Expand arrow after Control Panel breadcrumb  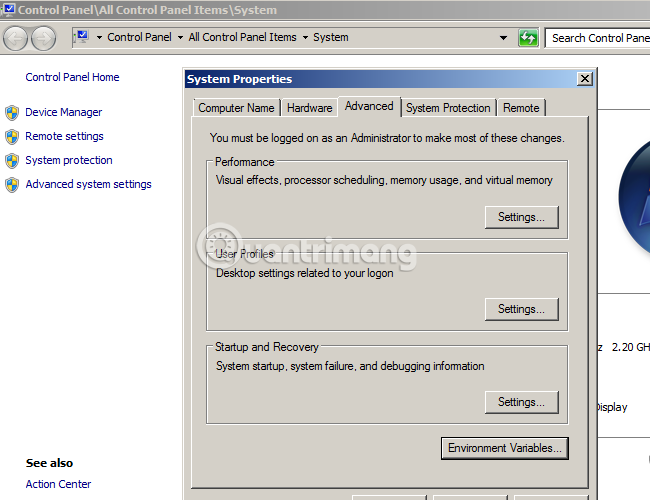[180, 38]
